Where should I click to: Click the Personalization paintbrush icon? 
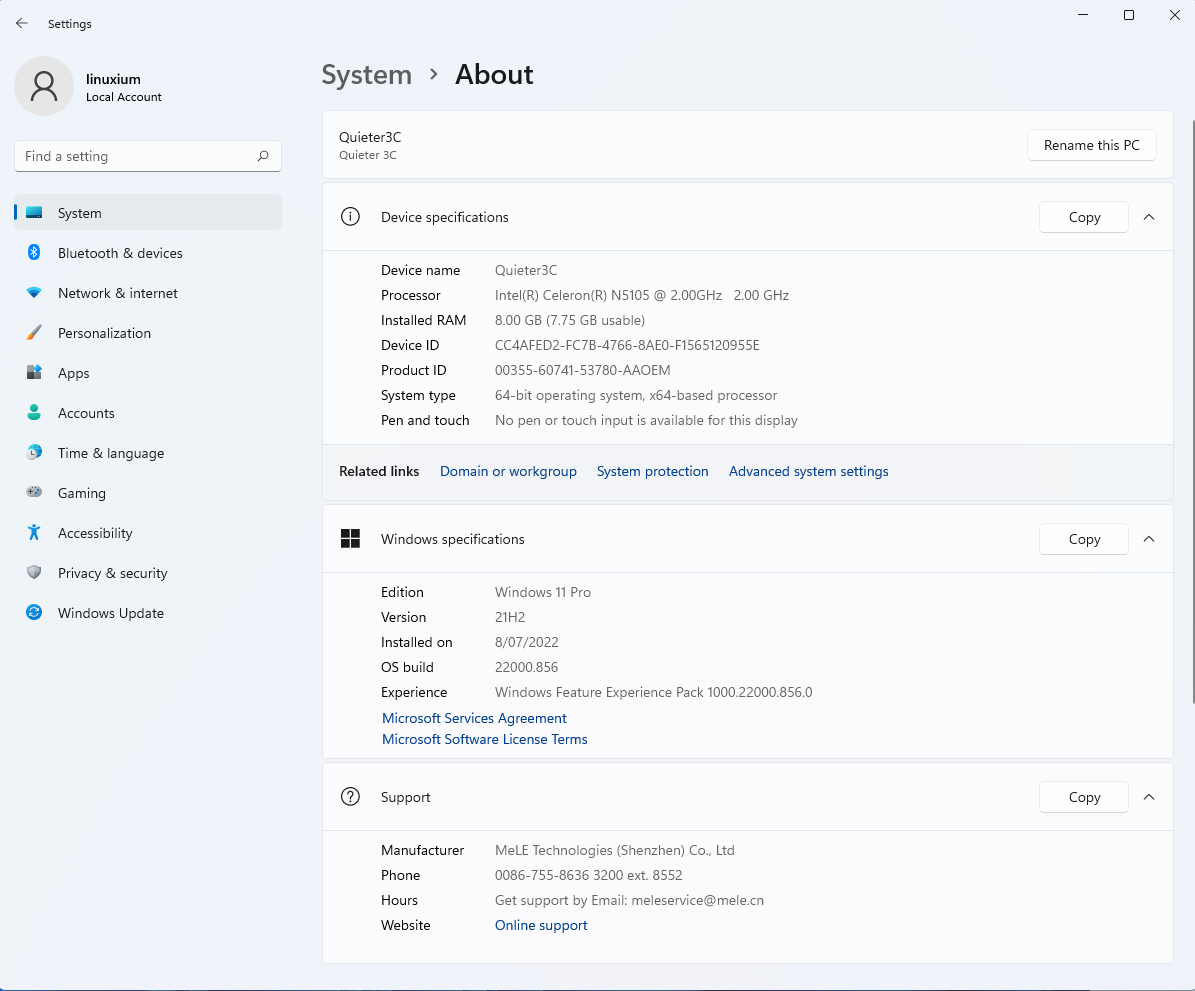click(34, 332)
